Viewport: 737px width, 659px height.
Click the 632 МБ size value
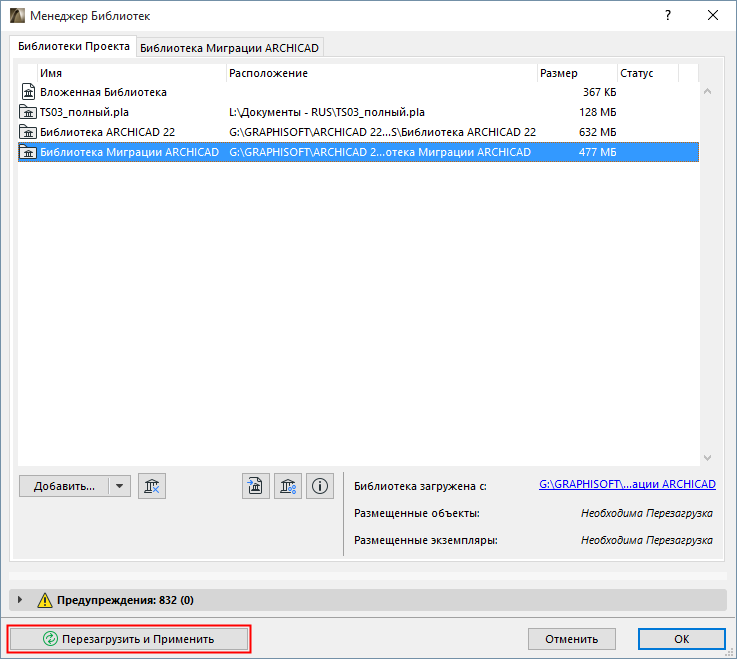tap(597, 132)
